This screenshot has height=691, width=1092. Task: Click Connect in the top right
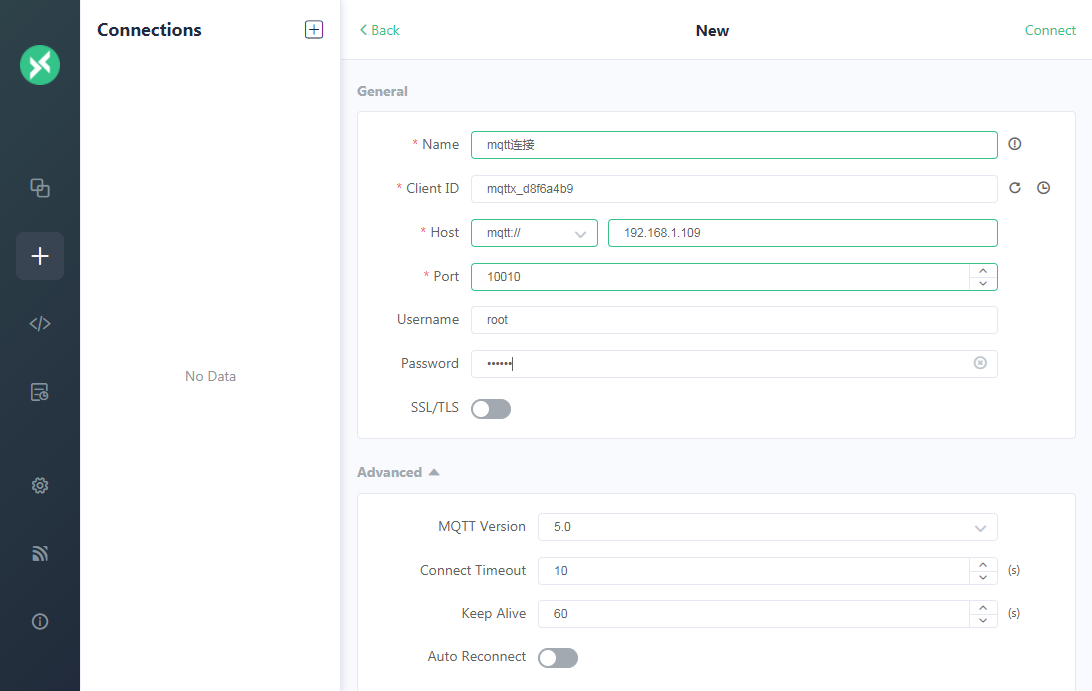pos(1050,30)
